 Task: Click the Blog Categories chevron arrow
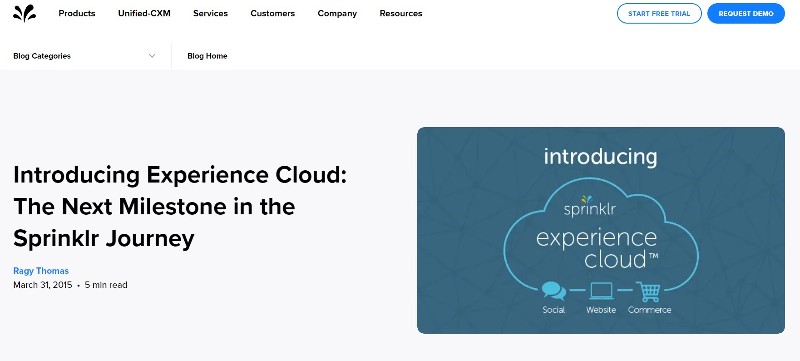(x=152, y=56)
